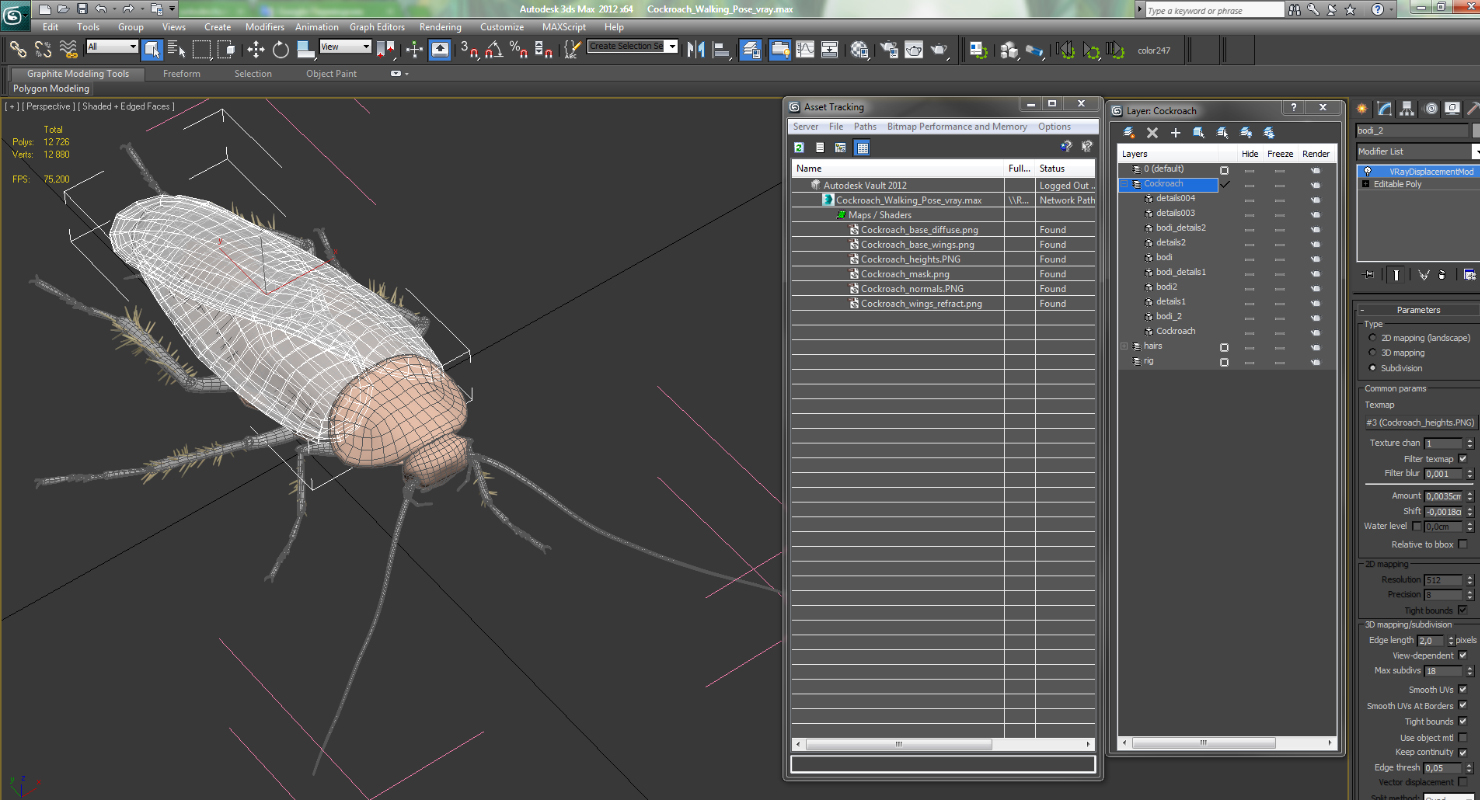Select Subdivision type radio
This screenshot has height=800, width=1480.
(1372, 368)
